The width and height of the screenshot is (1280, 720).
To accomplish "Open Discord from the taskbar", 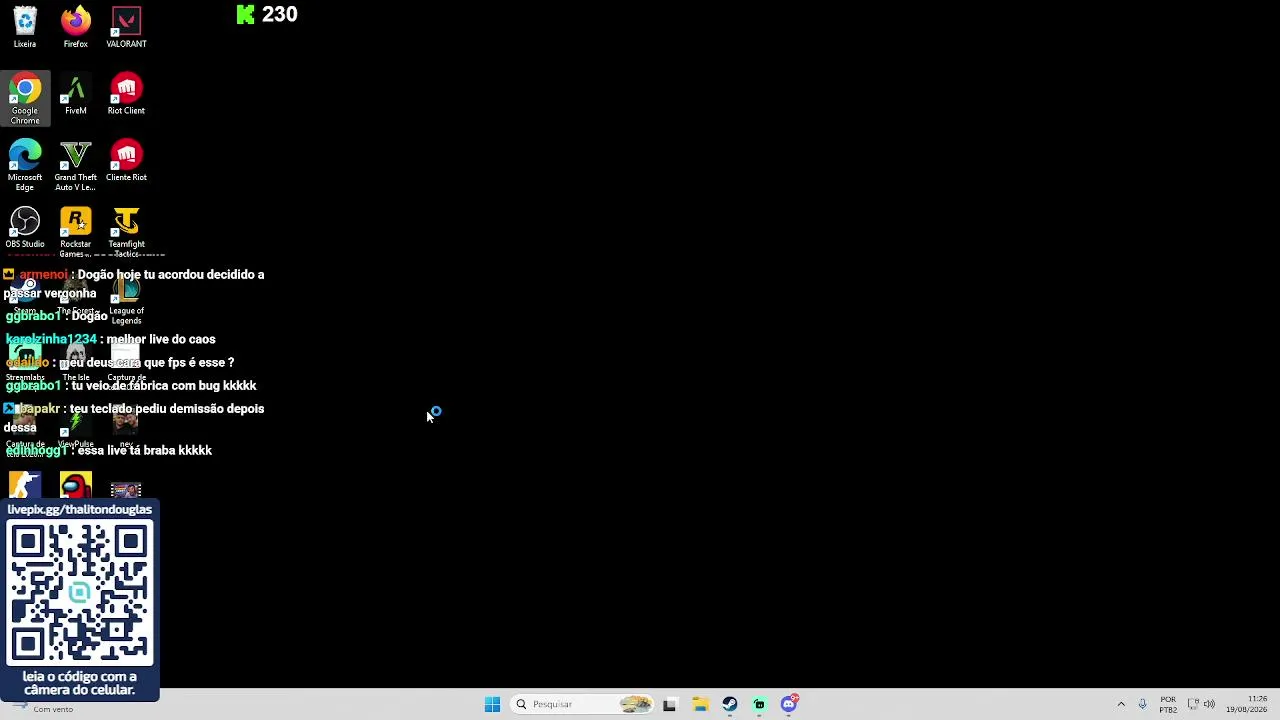I will tap(789, 705).
